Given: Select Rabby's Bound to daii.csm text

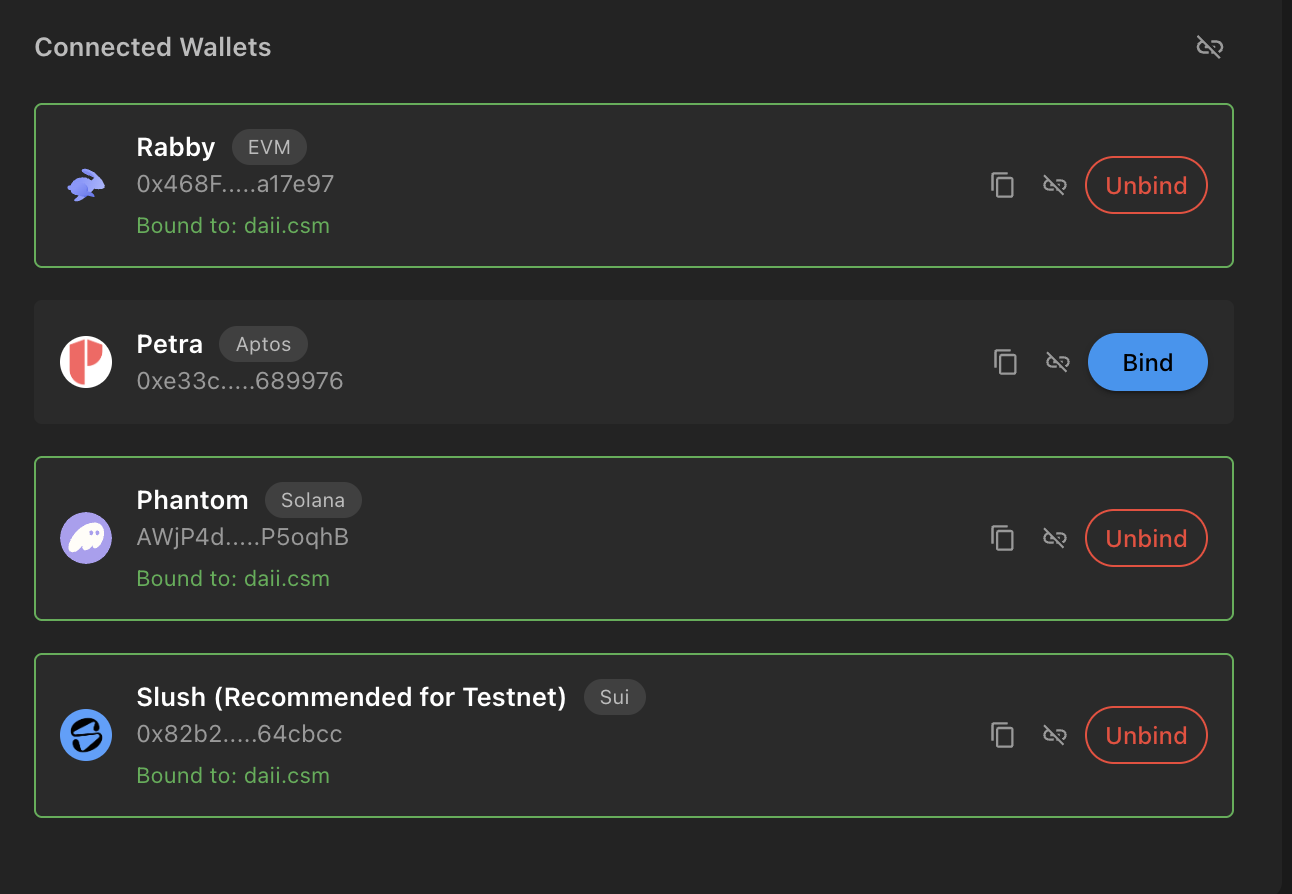Looking at the screenshot, I should point(233,226).
